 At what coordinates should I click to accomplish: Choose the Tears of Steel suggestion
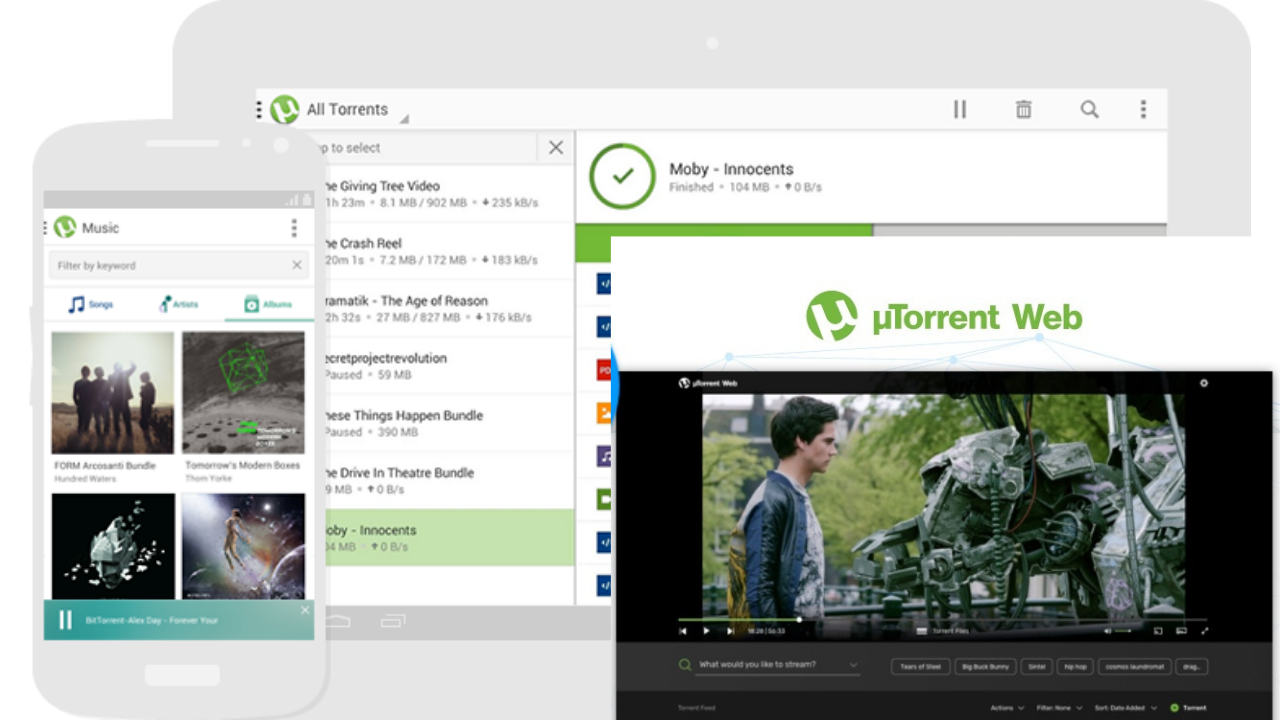(920, 666)
